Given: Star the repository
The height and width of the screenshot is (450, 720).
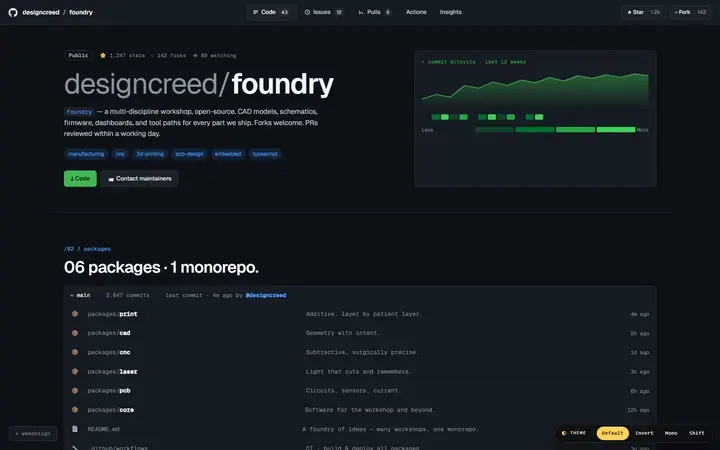Looking at the screenshot, I should coord(643,12).
